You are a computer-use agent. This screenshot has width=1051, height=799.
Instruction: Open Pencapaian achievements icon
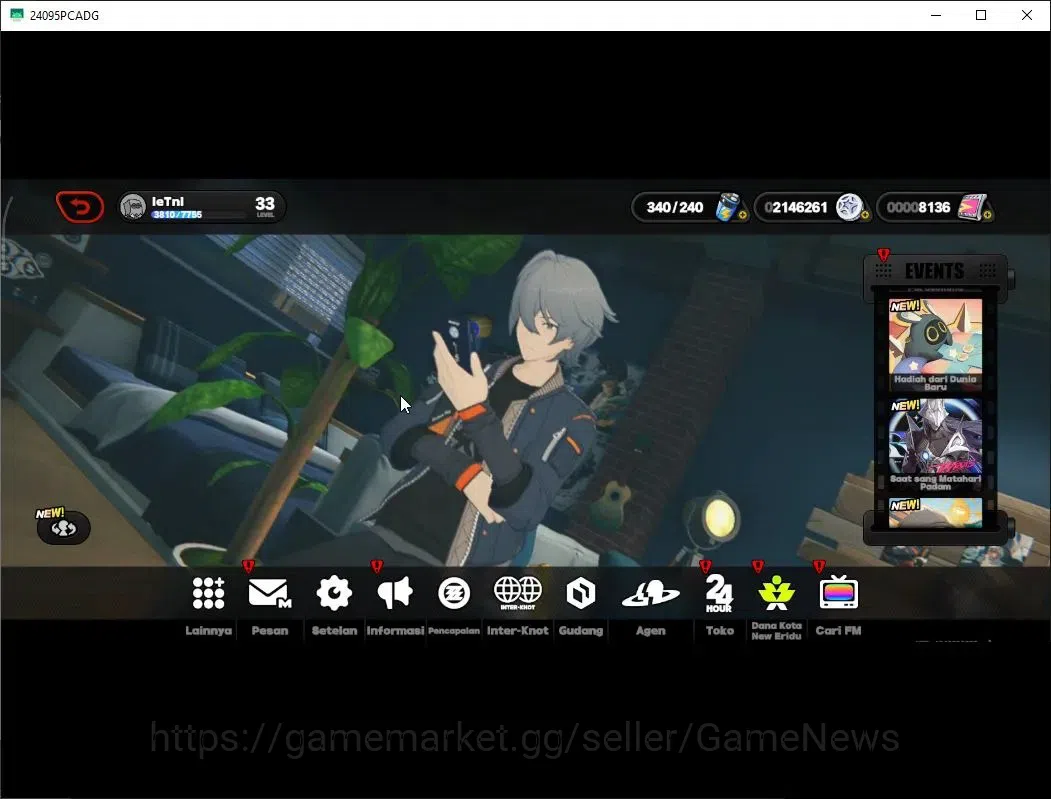click(454, 593)
